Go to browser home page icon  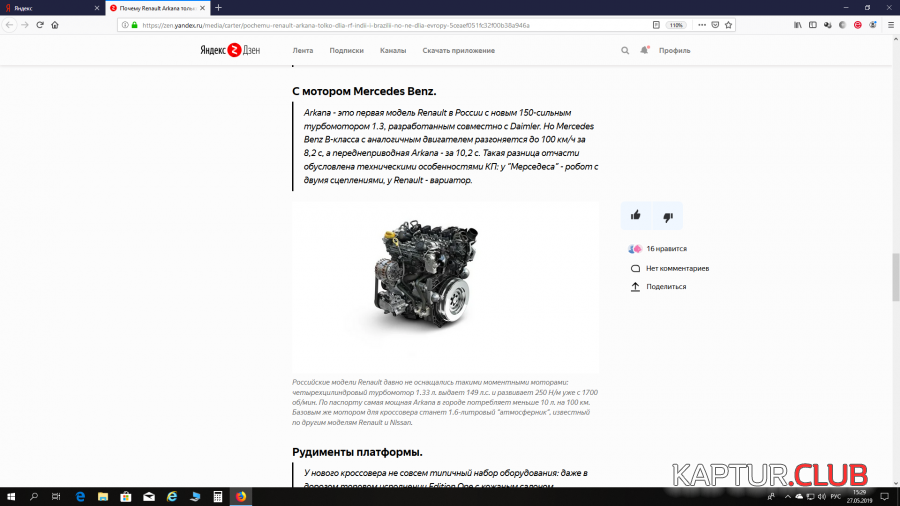55,25
